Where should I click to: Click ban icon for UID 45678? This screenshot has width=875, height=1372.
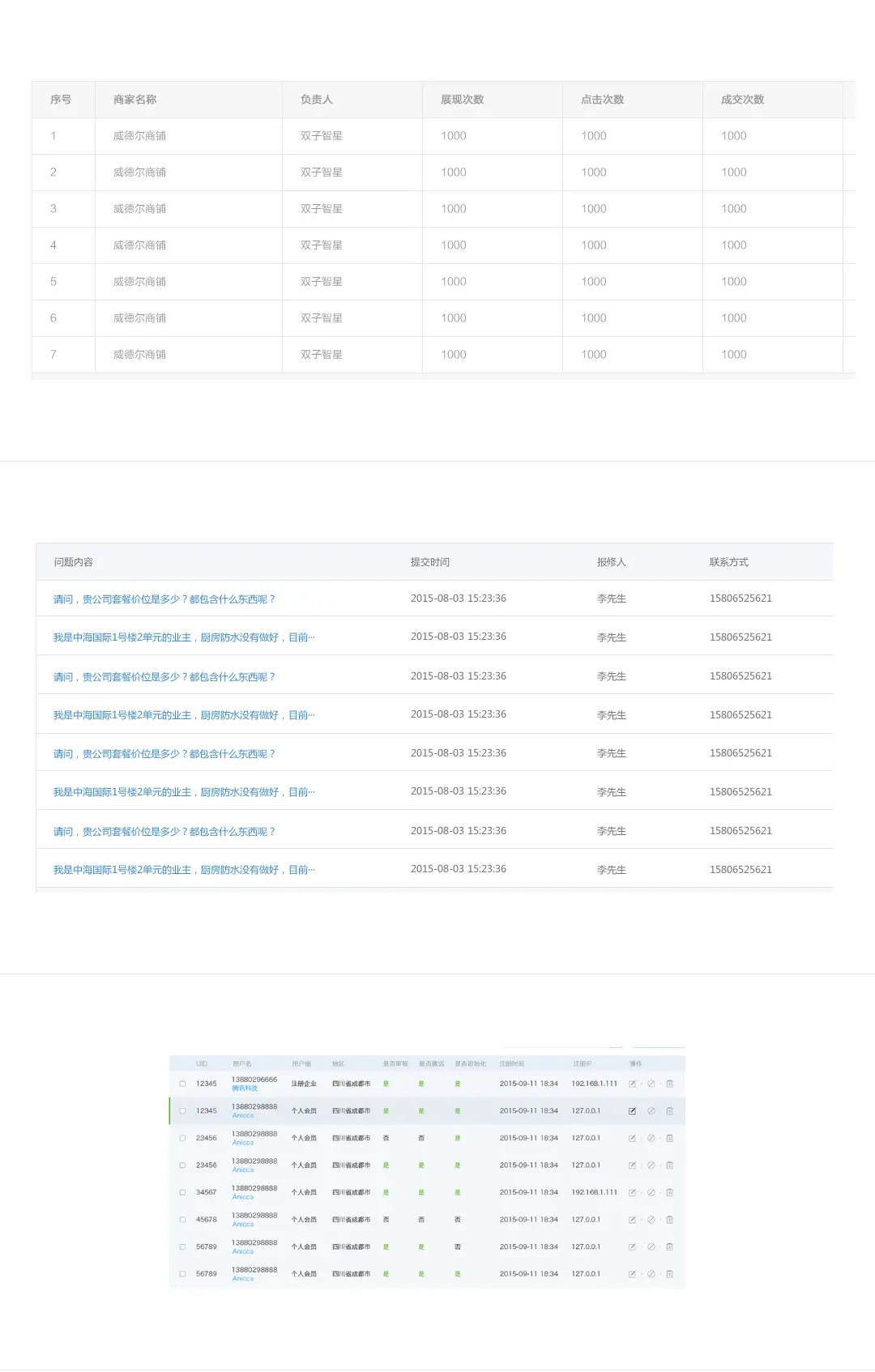click(651, 1220)
